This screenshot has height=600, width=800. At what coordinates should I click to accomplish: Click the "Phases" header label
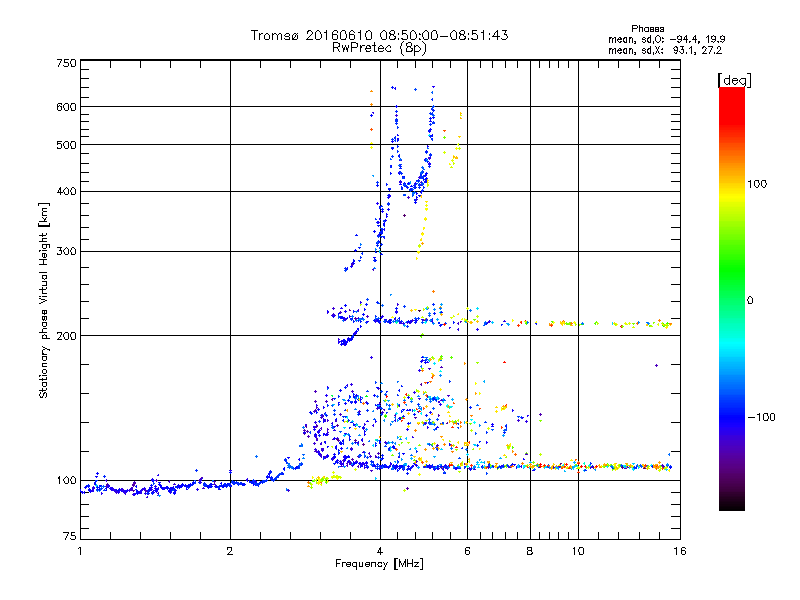(647, 29)
